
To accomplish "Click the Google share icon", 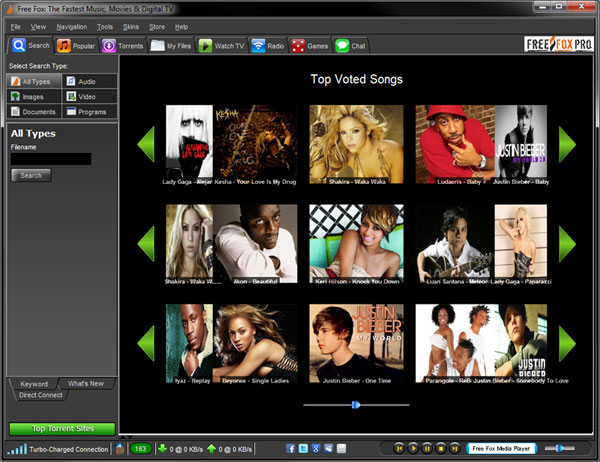I will coord(316,449).
